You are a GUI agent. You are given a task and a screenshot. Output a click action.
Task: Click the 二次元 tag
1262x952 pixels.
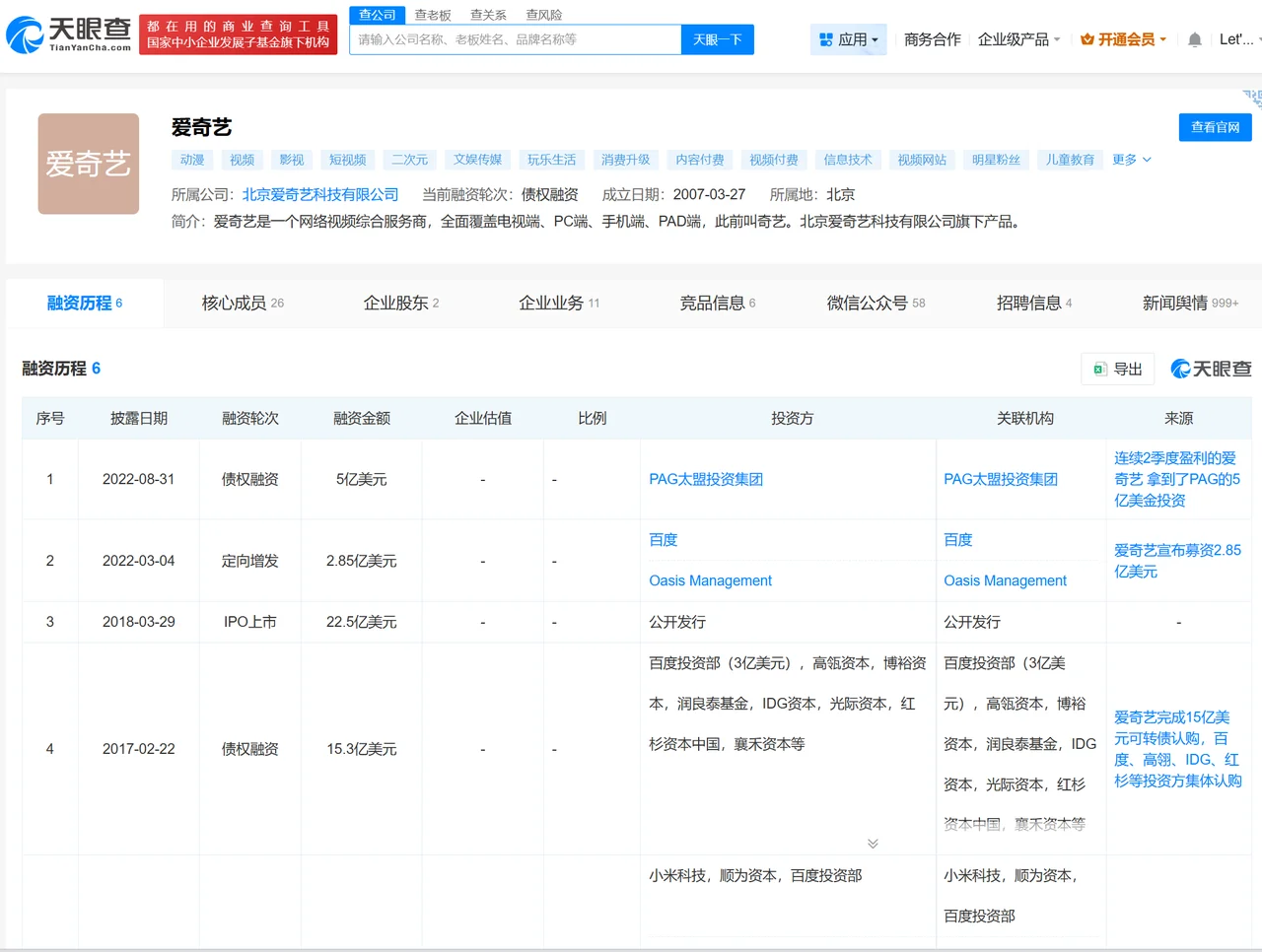click(409, 160)
